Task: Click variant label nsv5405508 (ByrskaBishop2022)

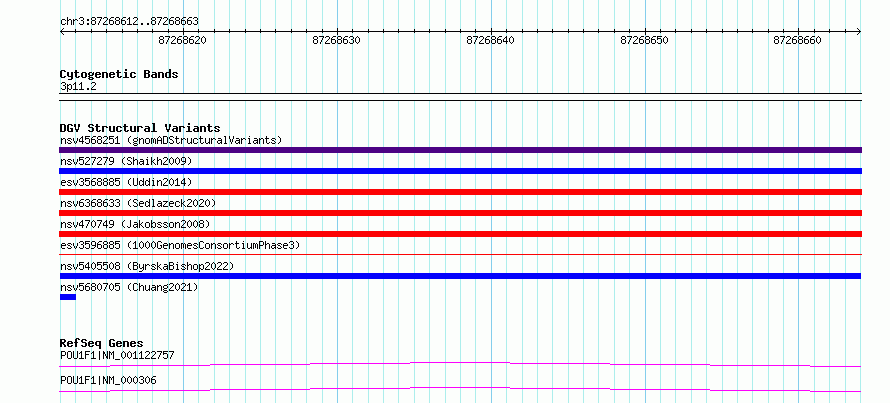Action: (x=147, y=266)
